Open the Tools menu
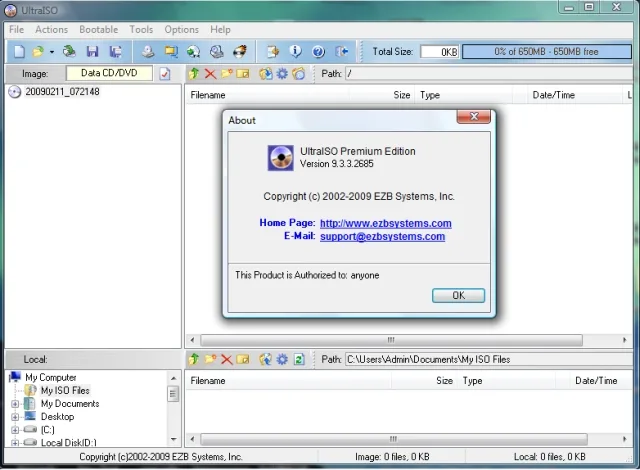Viewport: 640px width, 470px height. click(141, 29)
